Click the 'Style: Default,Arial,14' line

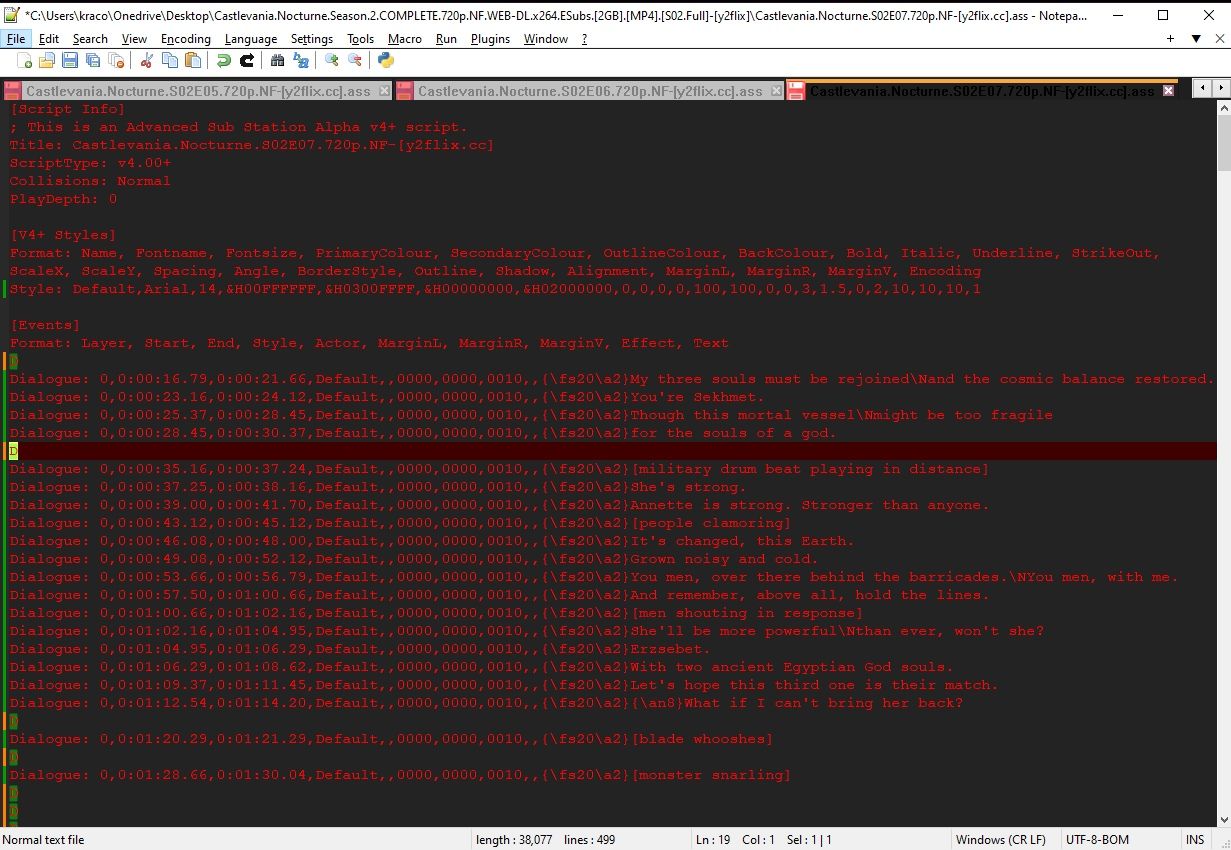point(496,289)
